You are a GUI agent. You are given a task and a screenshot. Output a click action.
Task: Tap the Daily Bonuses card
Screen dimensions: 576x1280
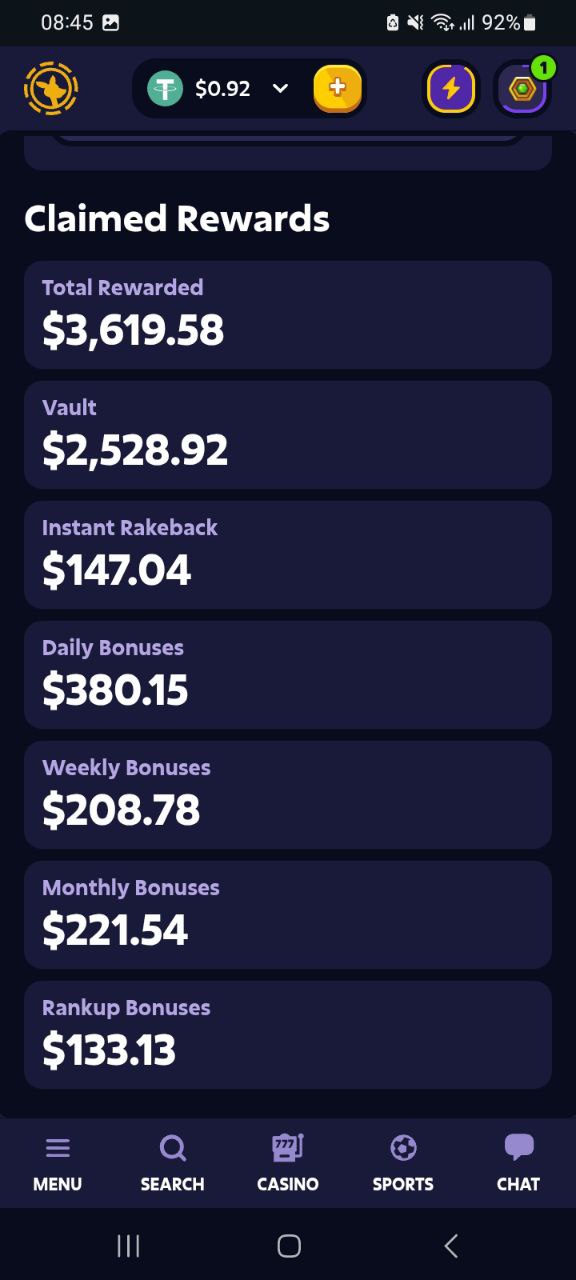[x=288, y=675]
